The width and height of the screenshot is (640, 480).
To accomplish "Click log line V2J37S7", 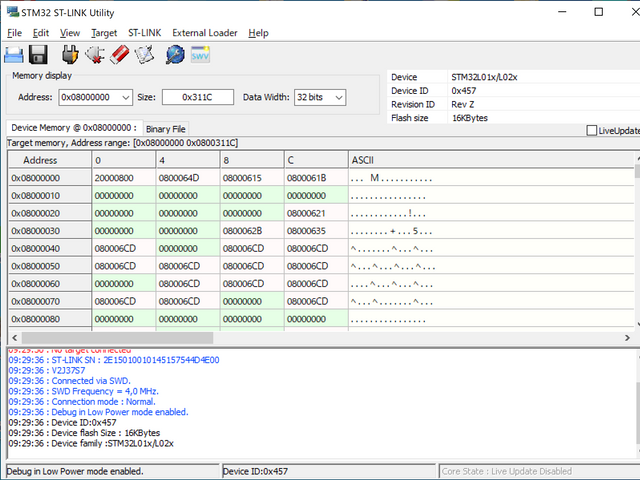I will 47,371.
